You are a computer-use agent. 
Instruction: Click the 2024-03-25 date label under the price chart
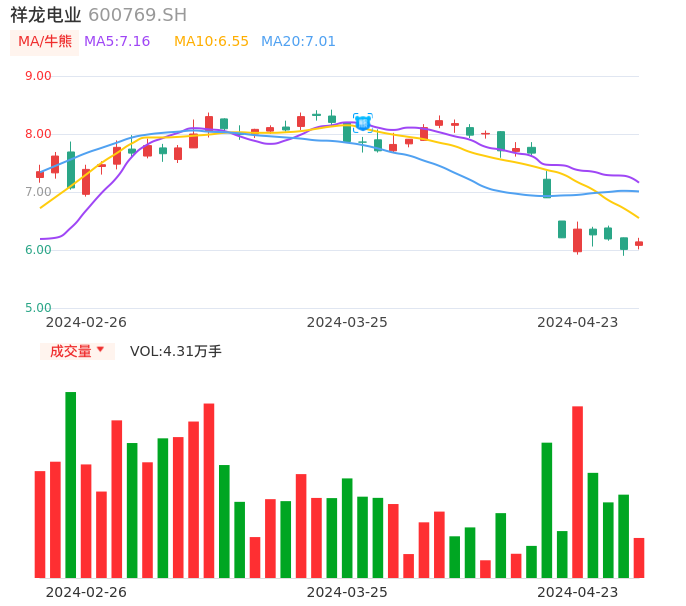347,322
